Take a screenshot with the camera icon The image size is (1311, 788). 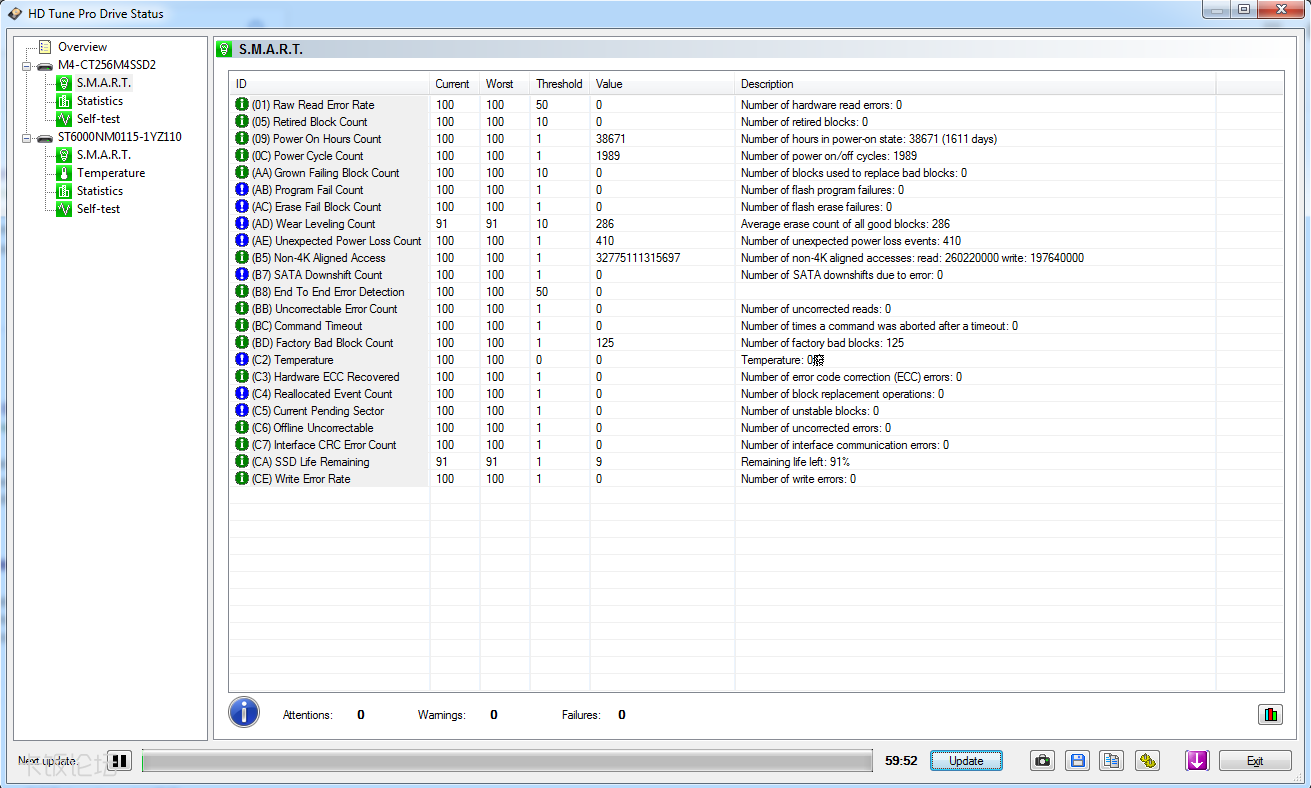tap(1043, 761)
